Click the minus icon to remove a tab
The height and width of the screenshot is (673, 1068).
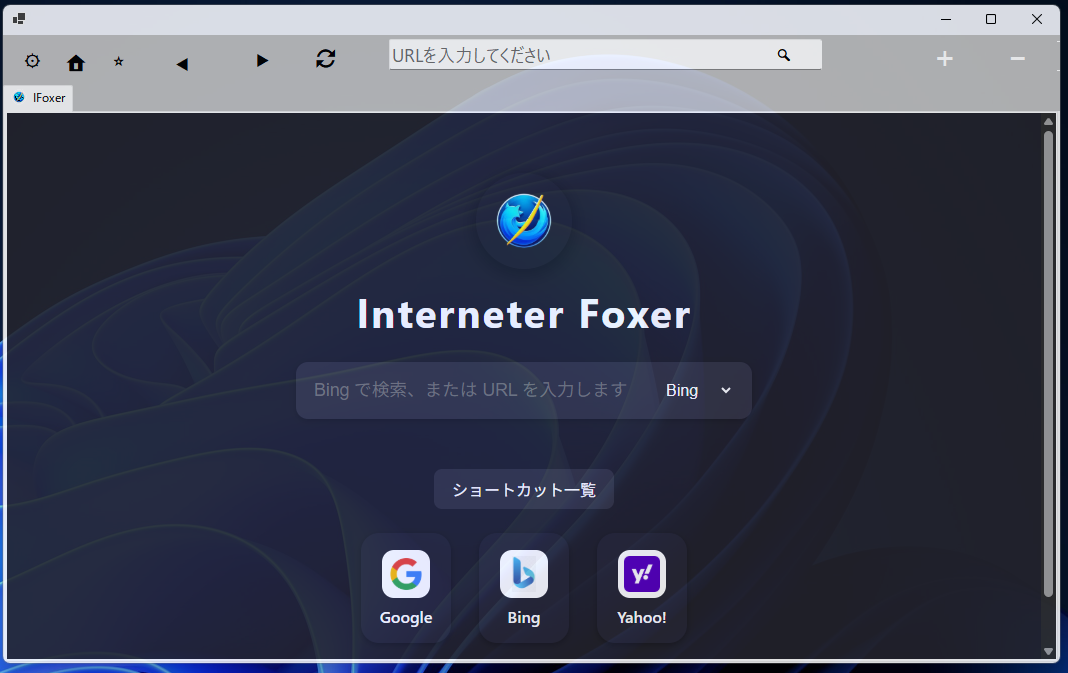pos(1017,59)
